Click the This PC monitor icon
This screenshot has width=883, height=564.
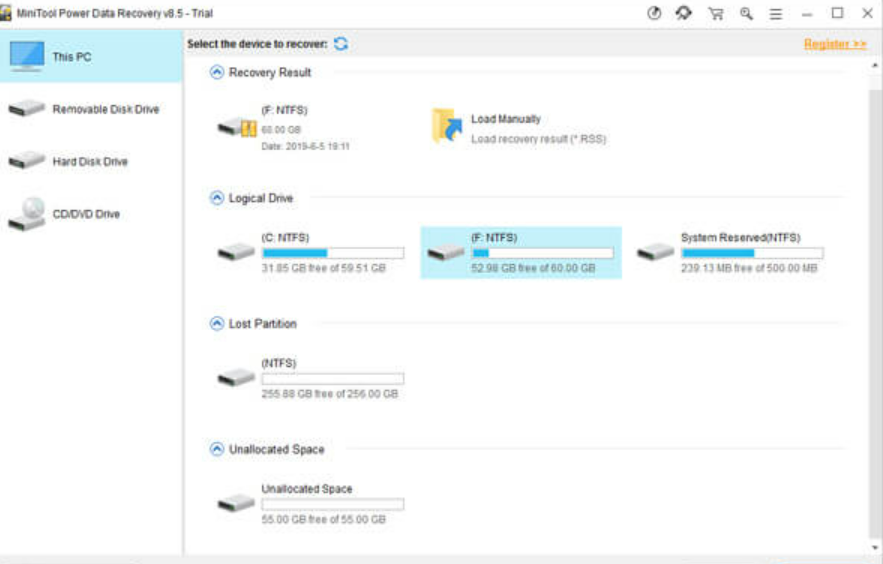[x=26, y=56]
